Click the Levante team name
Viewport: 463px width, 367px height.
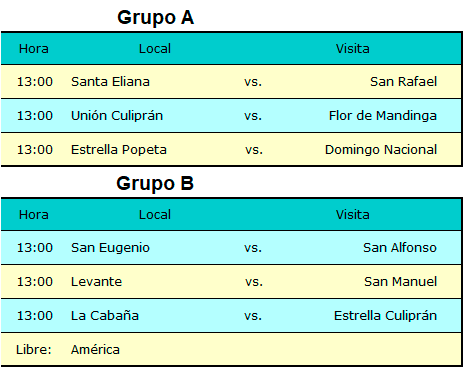(x=96, y=282)
